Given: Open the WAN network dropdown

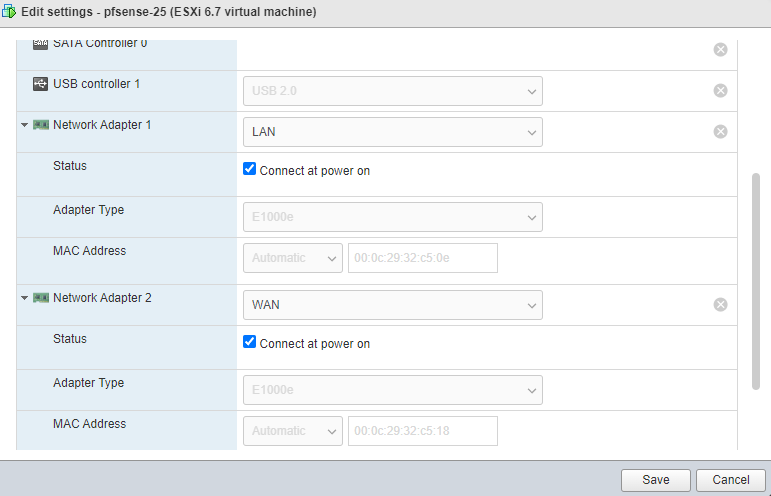Looking at the screenshot, I should point(392,305).
